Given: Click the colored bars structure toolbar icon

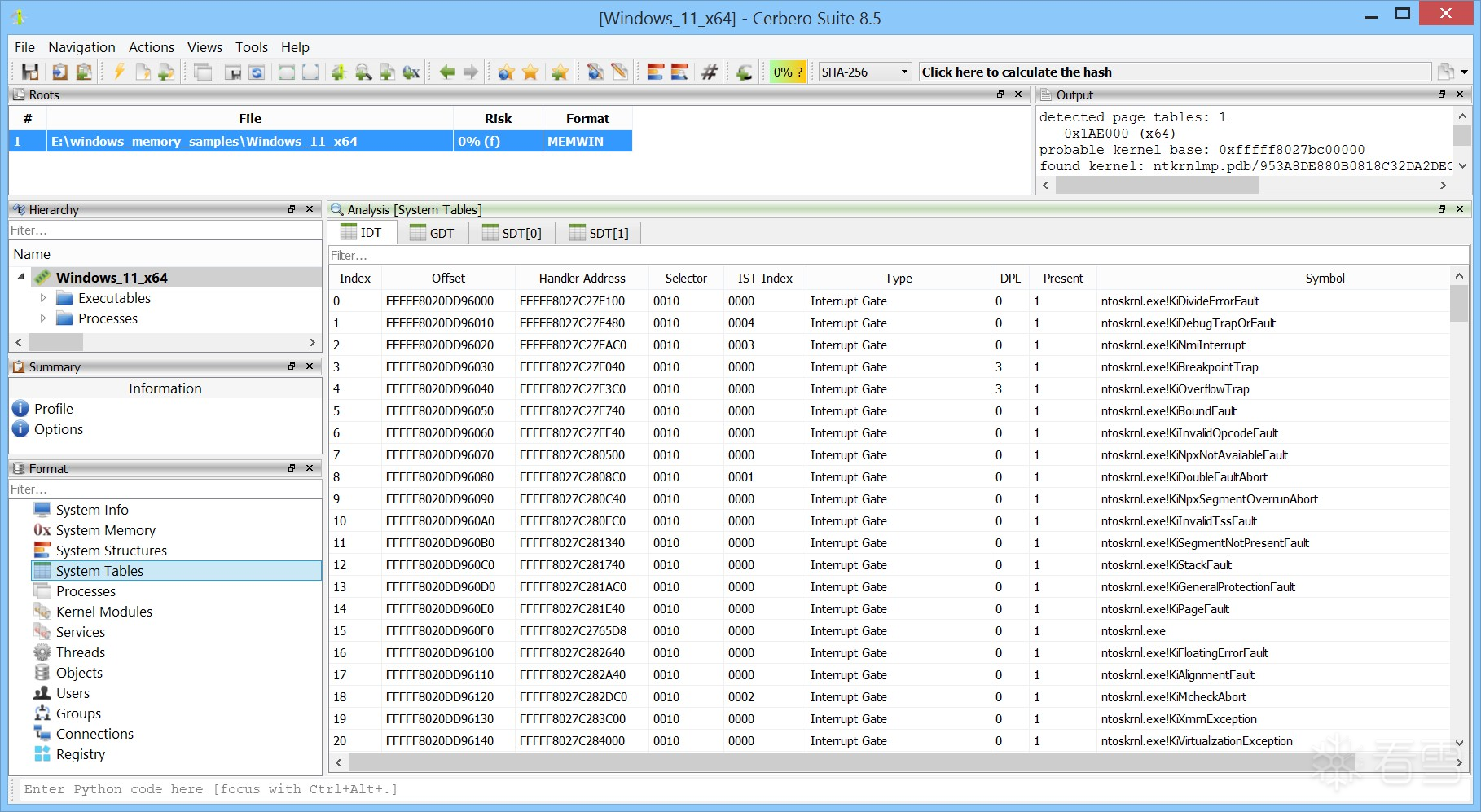Looking at the screenshot, I should pos(656,72).
